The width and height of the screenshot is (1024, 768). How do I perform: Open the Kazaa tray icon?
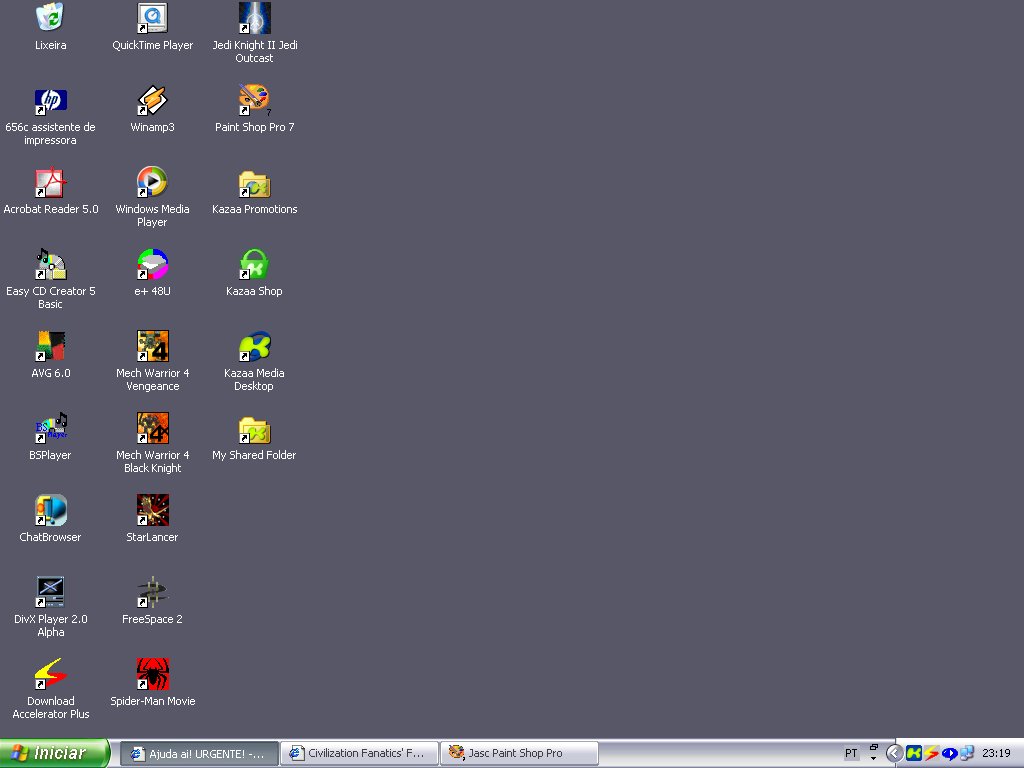pyautogui.click(x=914, y=754)
